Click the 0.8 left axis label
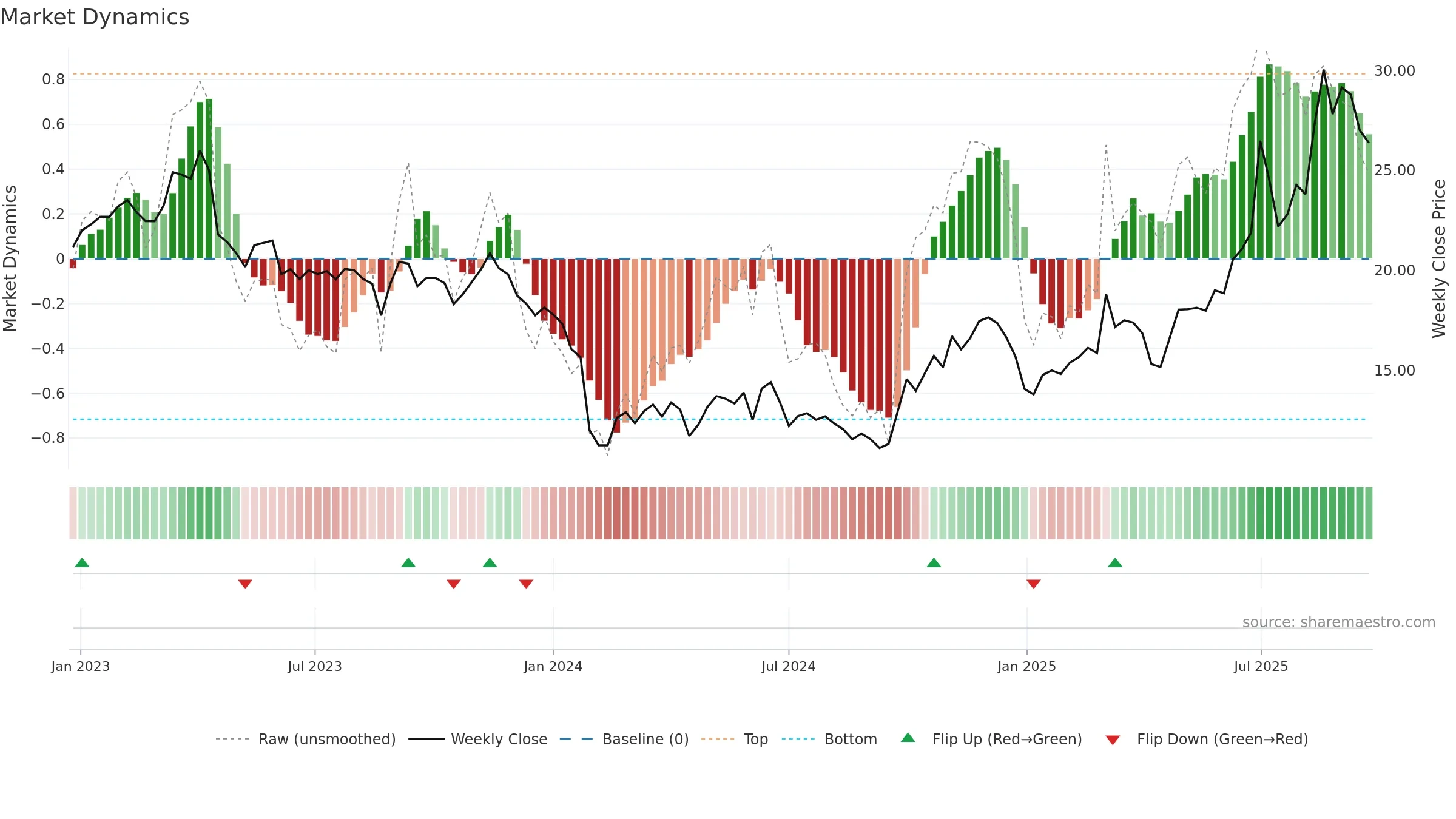This screenshot has height=819, width=1456. (x=53, y=79)
